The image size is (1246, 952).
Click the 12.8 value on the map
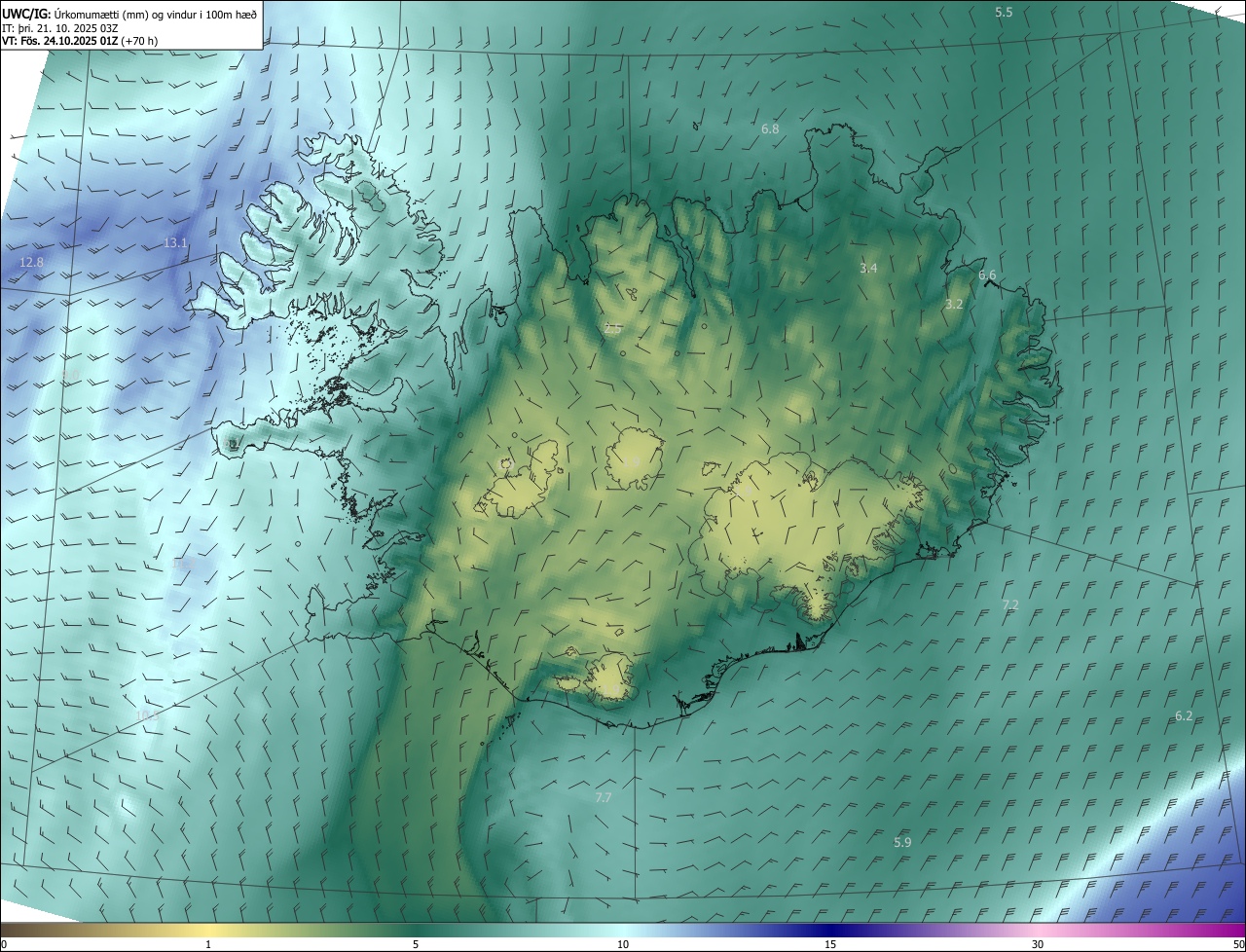point(32,263)
